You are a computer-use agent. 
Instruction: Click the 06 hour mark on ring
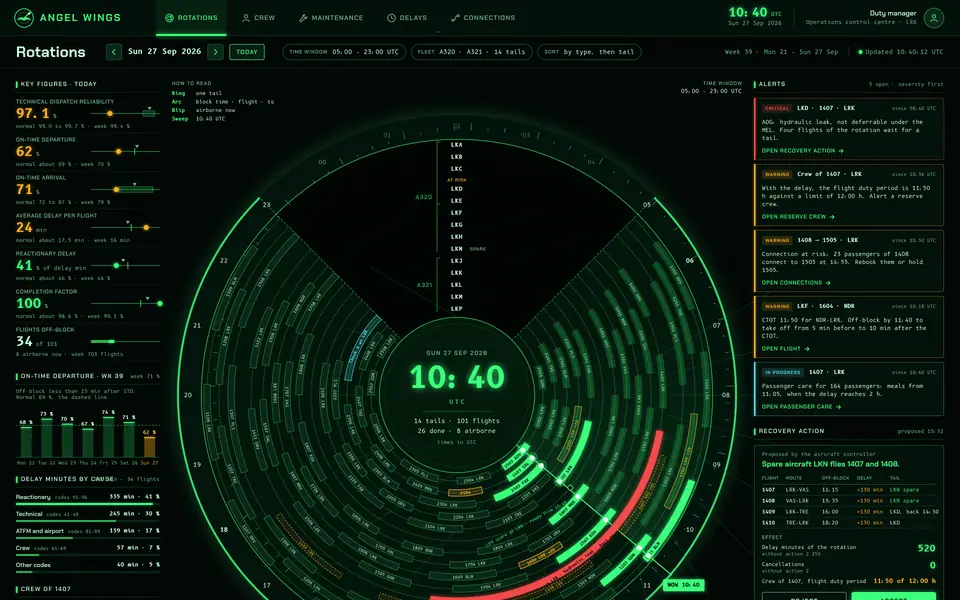tap(689, 260)
